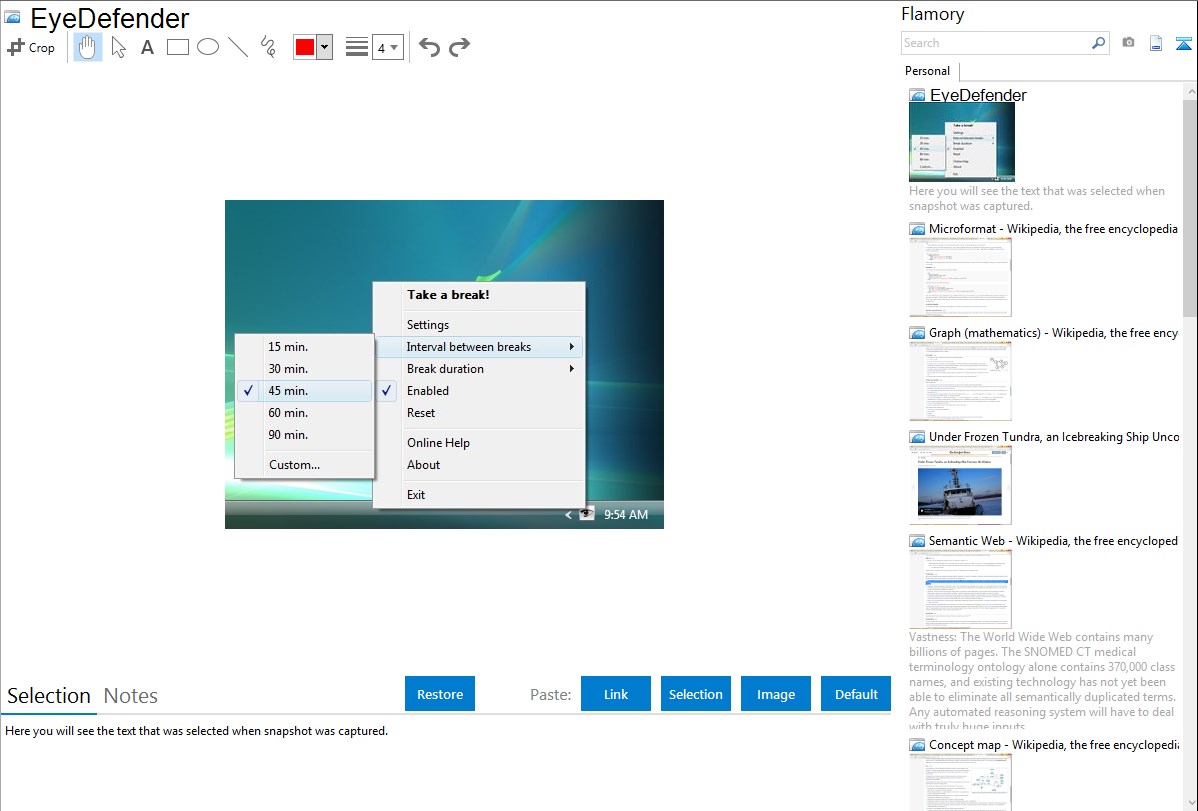Pick the Ellipse shape tool

pos(208,47)
